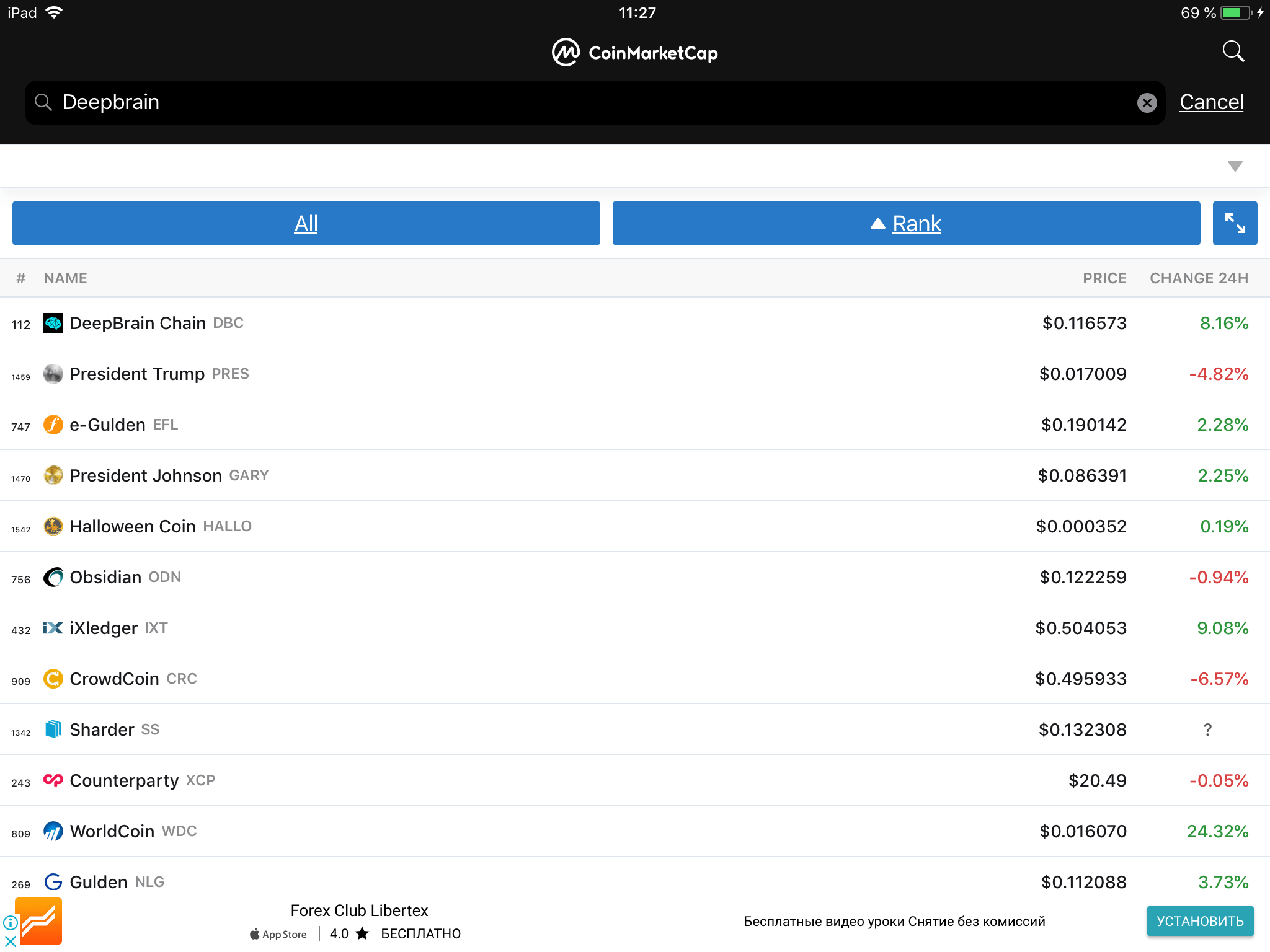Tap the CoinMarketCap logo

635,53
